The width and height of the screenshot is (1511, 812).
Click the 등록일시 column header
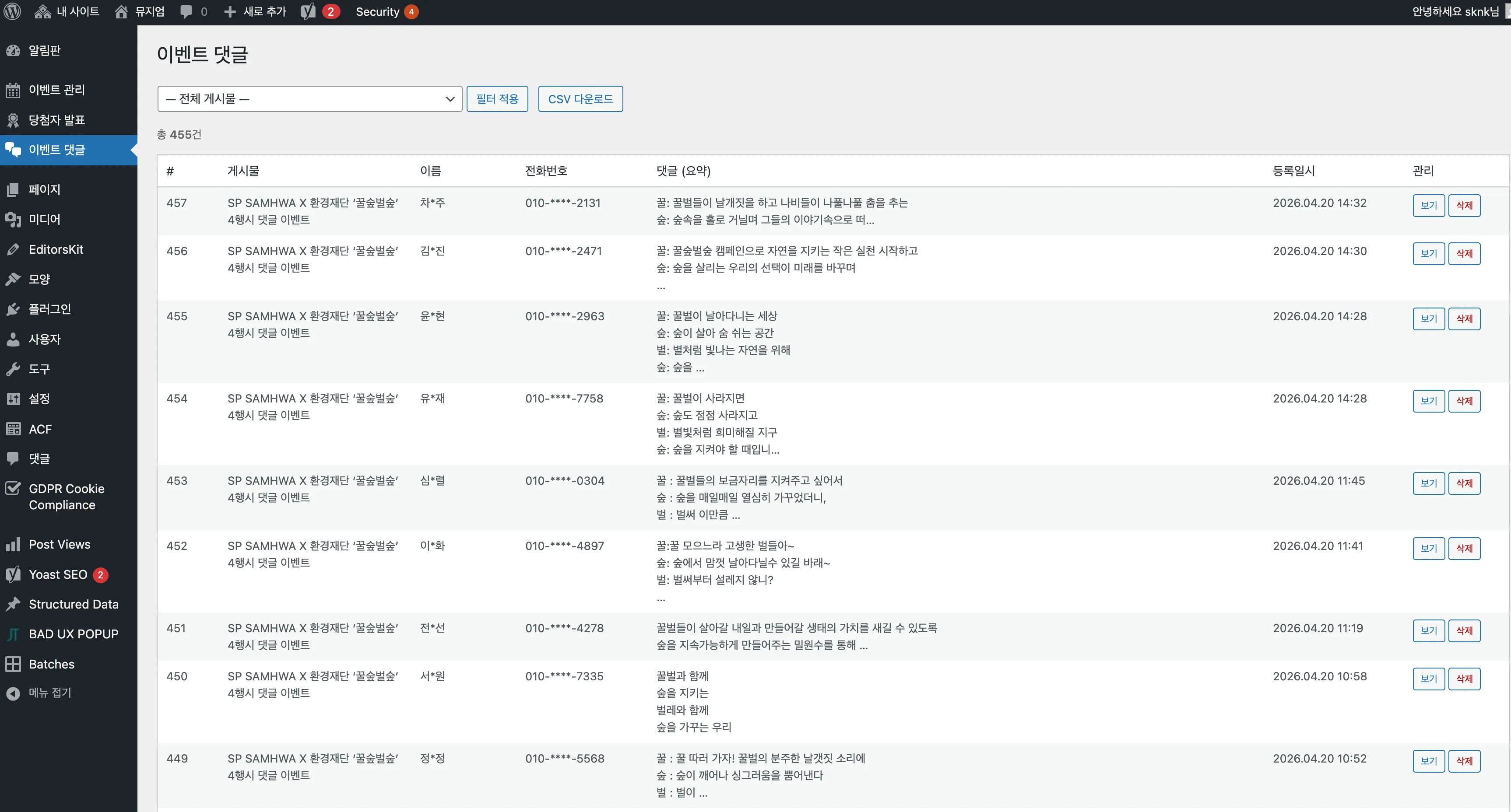tap(1293, 171)
